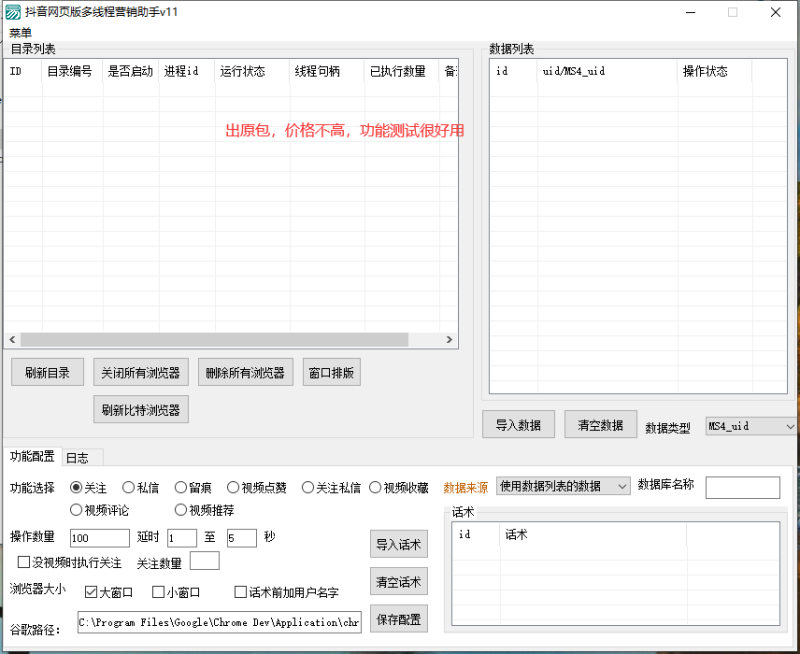This screenshot has width=800, height=654.
Task: Click the 导入数据 button
Action: (518, 424)
